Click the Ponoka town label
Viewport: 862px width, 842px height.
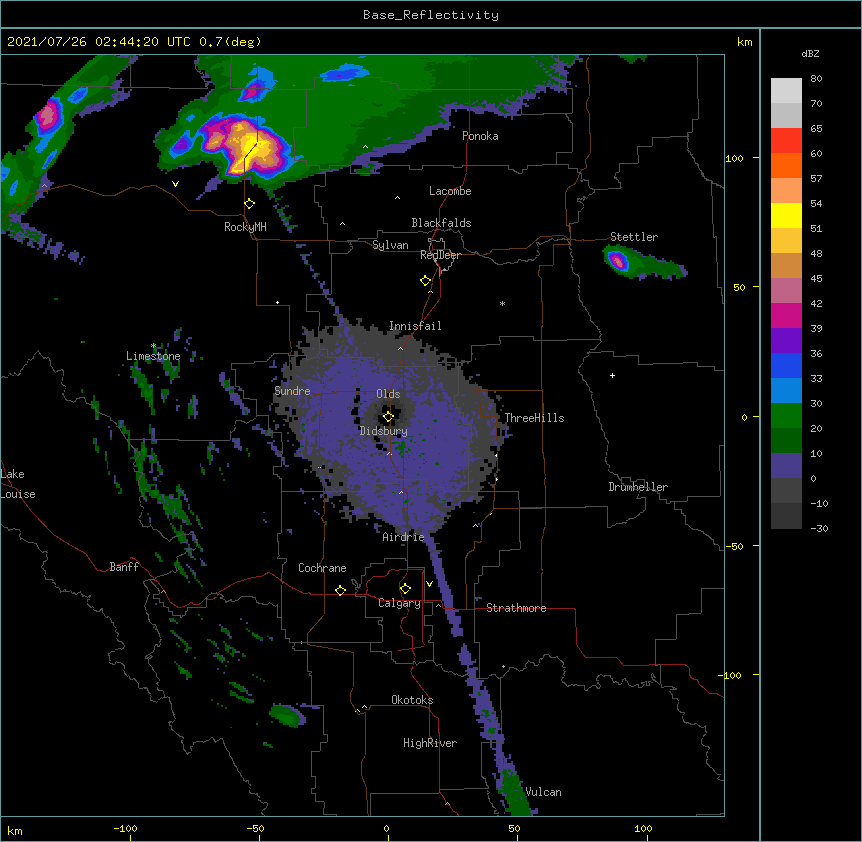tap(480, 136)
